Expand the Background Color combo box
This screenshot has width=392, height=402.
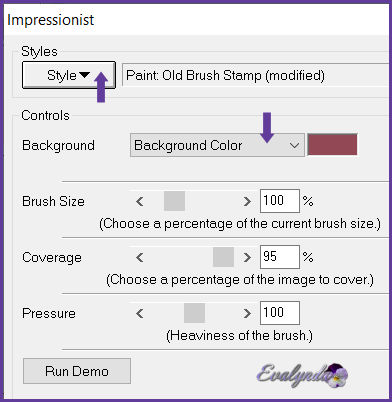point(217,145)
